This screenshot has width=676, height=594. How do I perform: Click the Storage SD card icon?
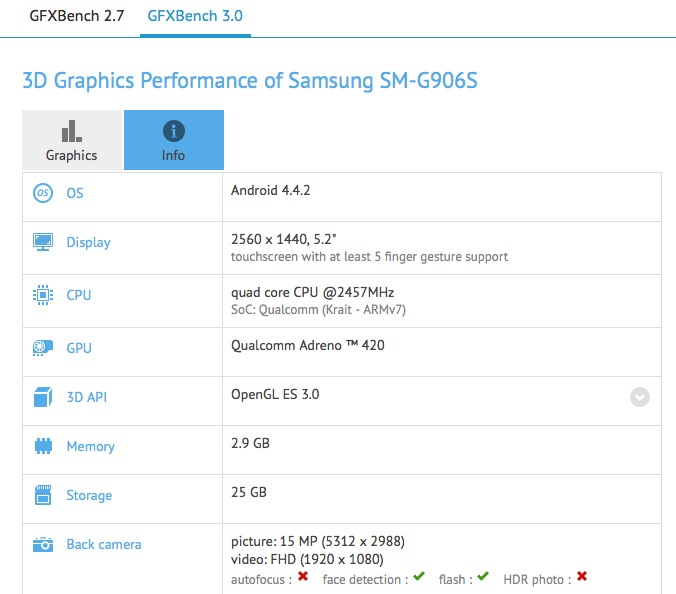[43, 495]
